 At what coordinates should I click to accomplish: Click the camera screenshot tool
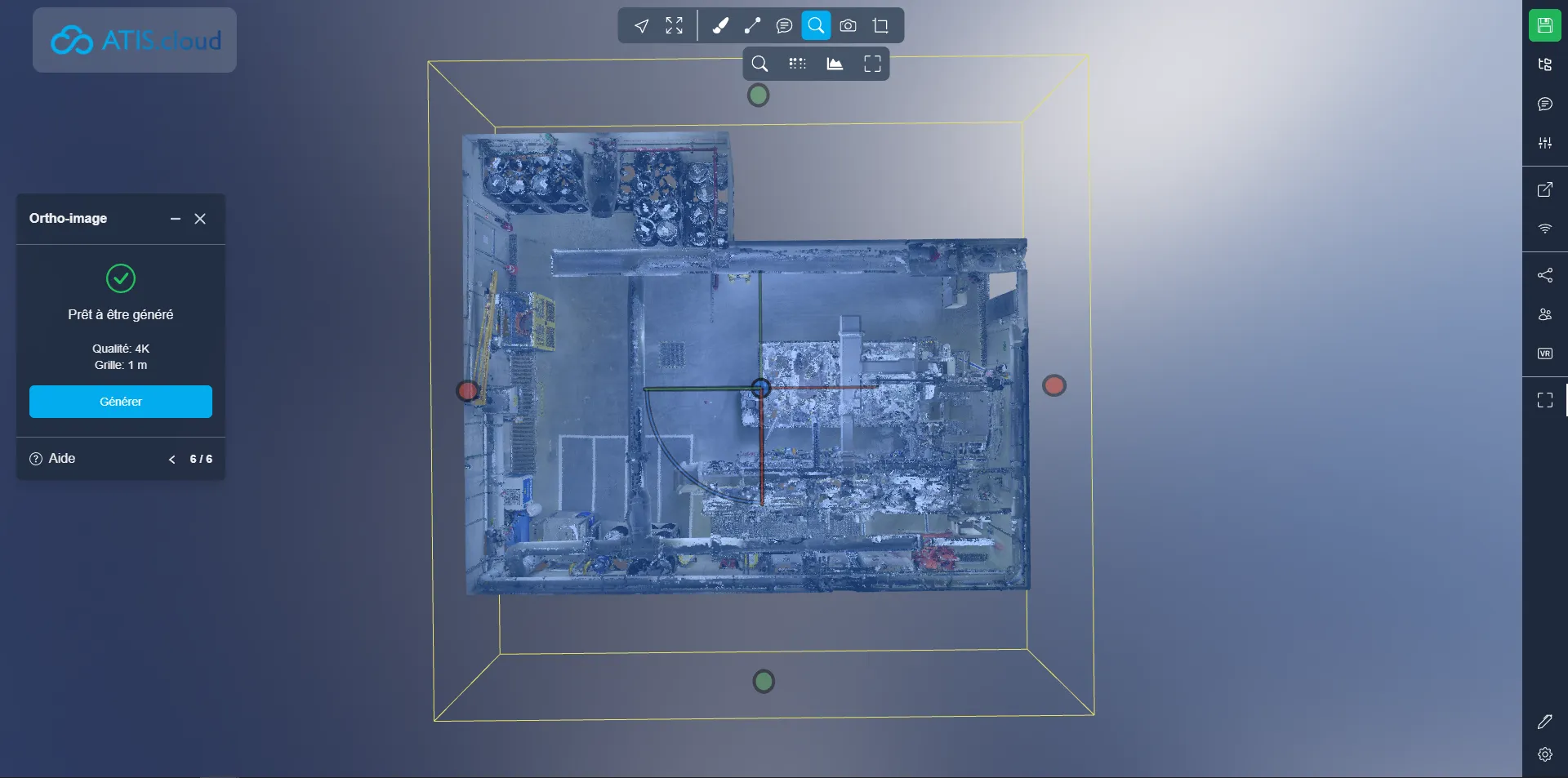(848, 26)
